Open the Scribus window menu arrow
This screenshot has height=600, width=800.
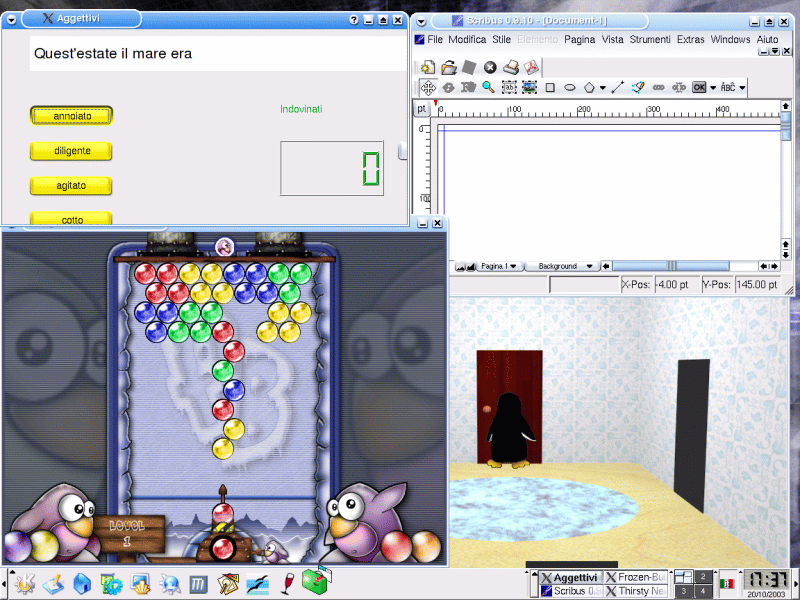point(421,21)
